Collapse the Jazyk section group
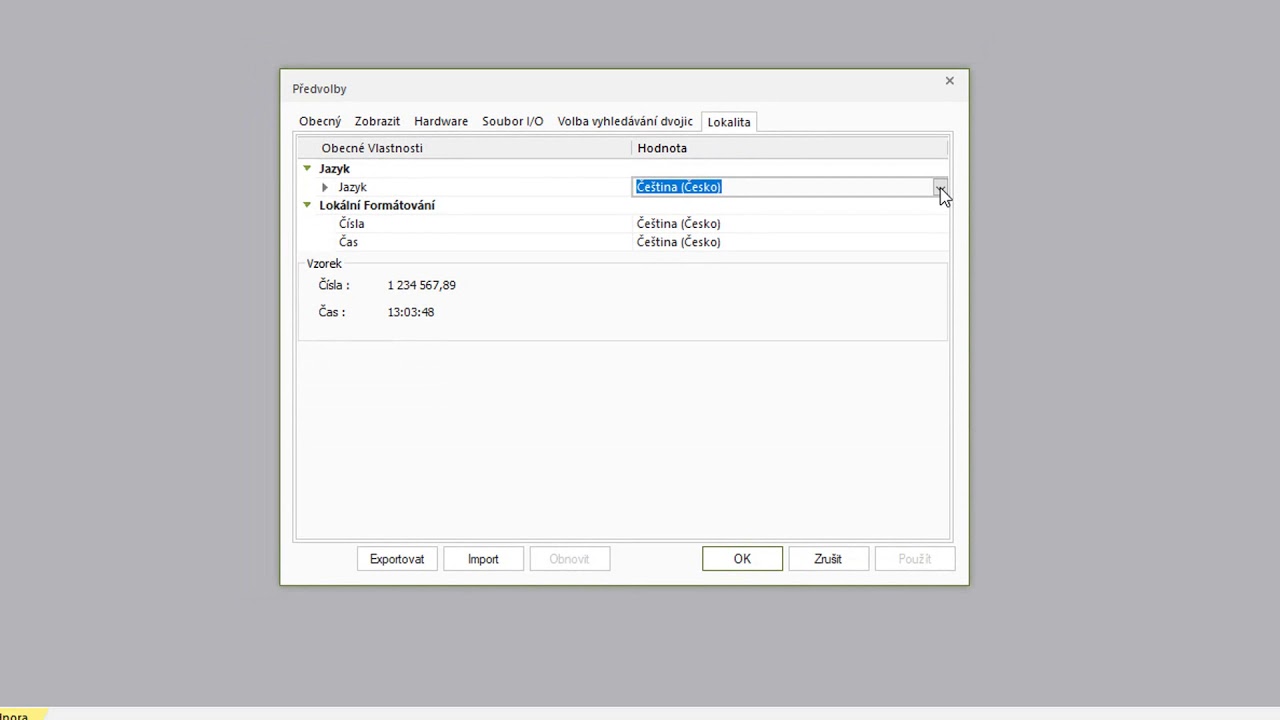The height and width of the screenshot is (720, 1280). (x=307, y=169)
